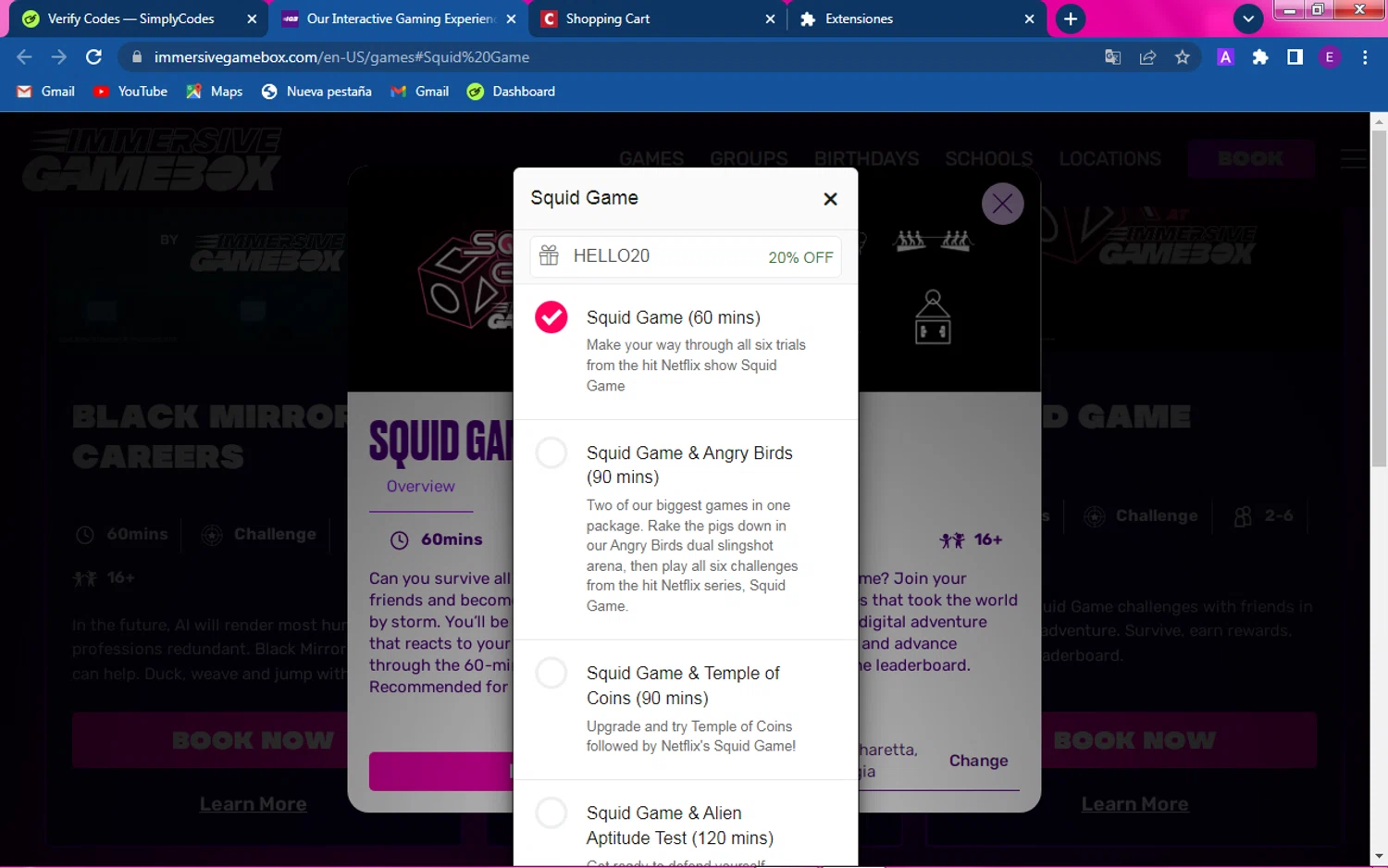Click the gift icon beside HELLO20 code

549,255
